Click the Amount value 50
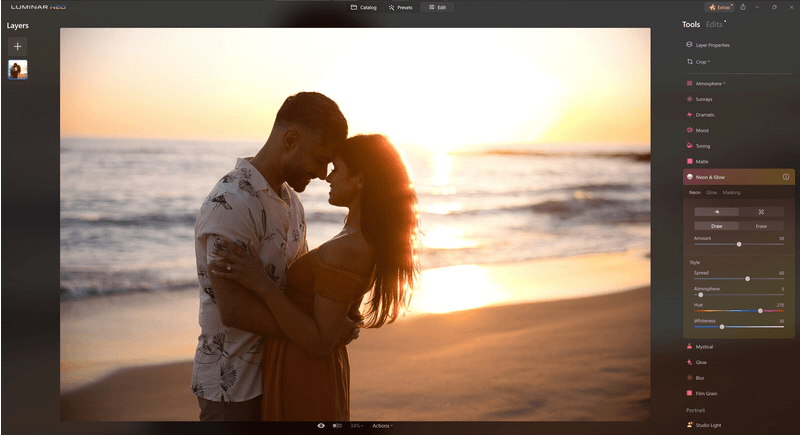800x435 pixels. 781,238
